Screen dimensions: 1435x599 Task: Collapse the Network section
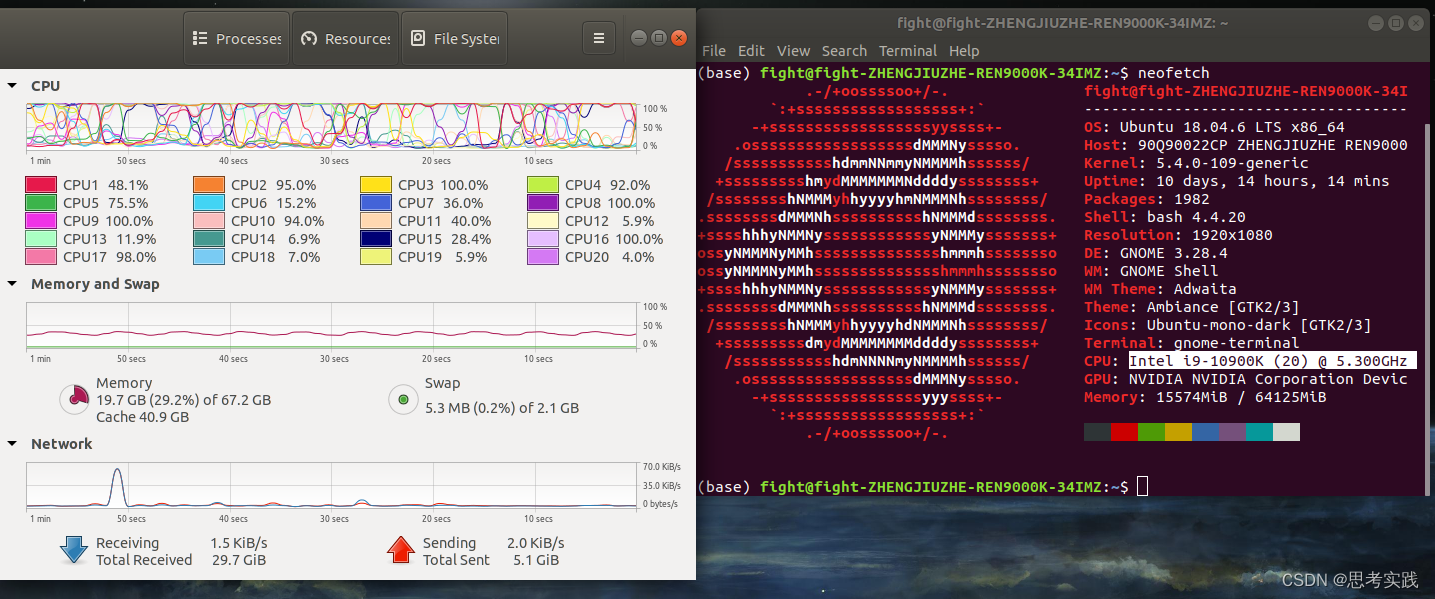[x=11, y=443]
